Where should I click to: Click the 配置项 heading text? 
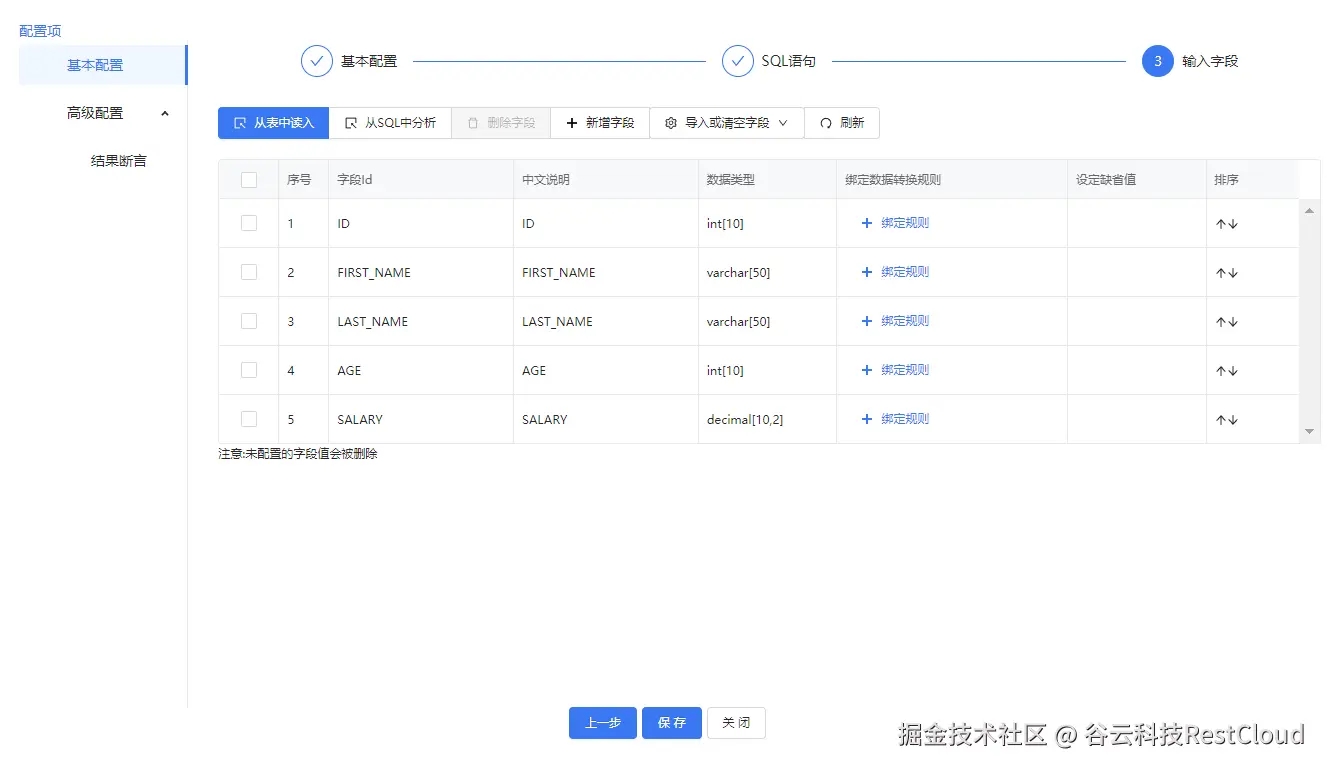40,31
